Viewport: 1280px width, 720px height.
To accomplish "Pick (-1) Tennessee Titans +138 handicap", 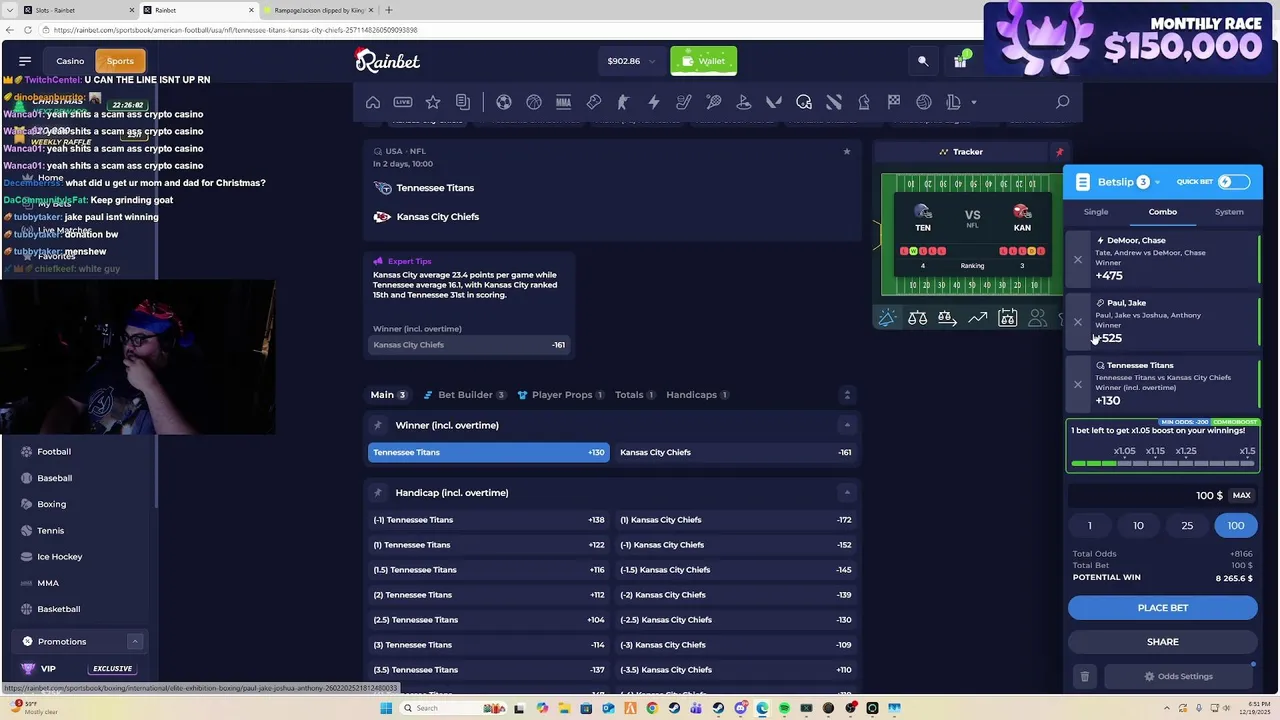I will [488, 520].
